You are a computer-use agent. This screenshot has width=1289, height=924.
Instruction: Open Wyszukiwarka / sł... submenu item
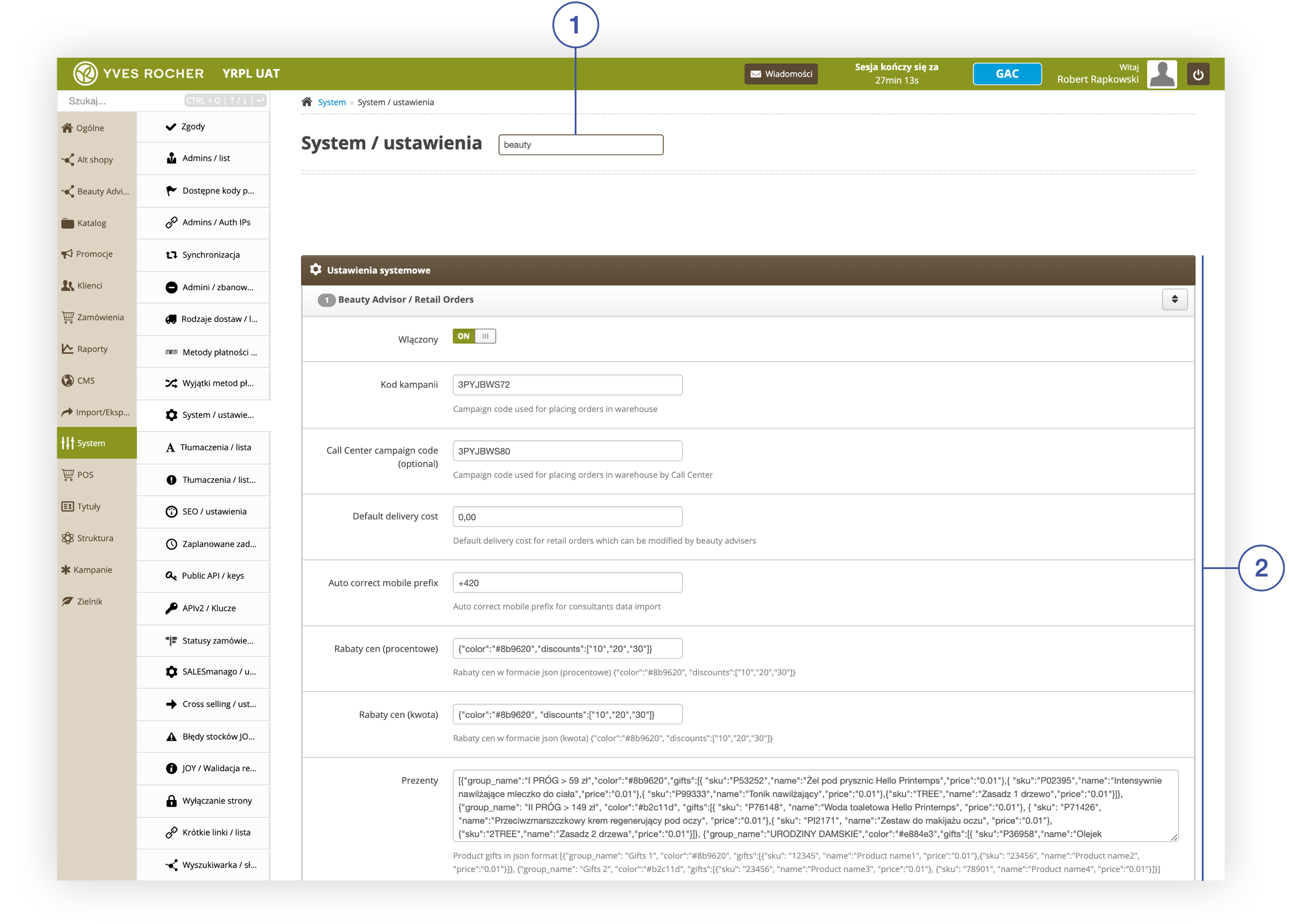(x=203, y=865)
